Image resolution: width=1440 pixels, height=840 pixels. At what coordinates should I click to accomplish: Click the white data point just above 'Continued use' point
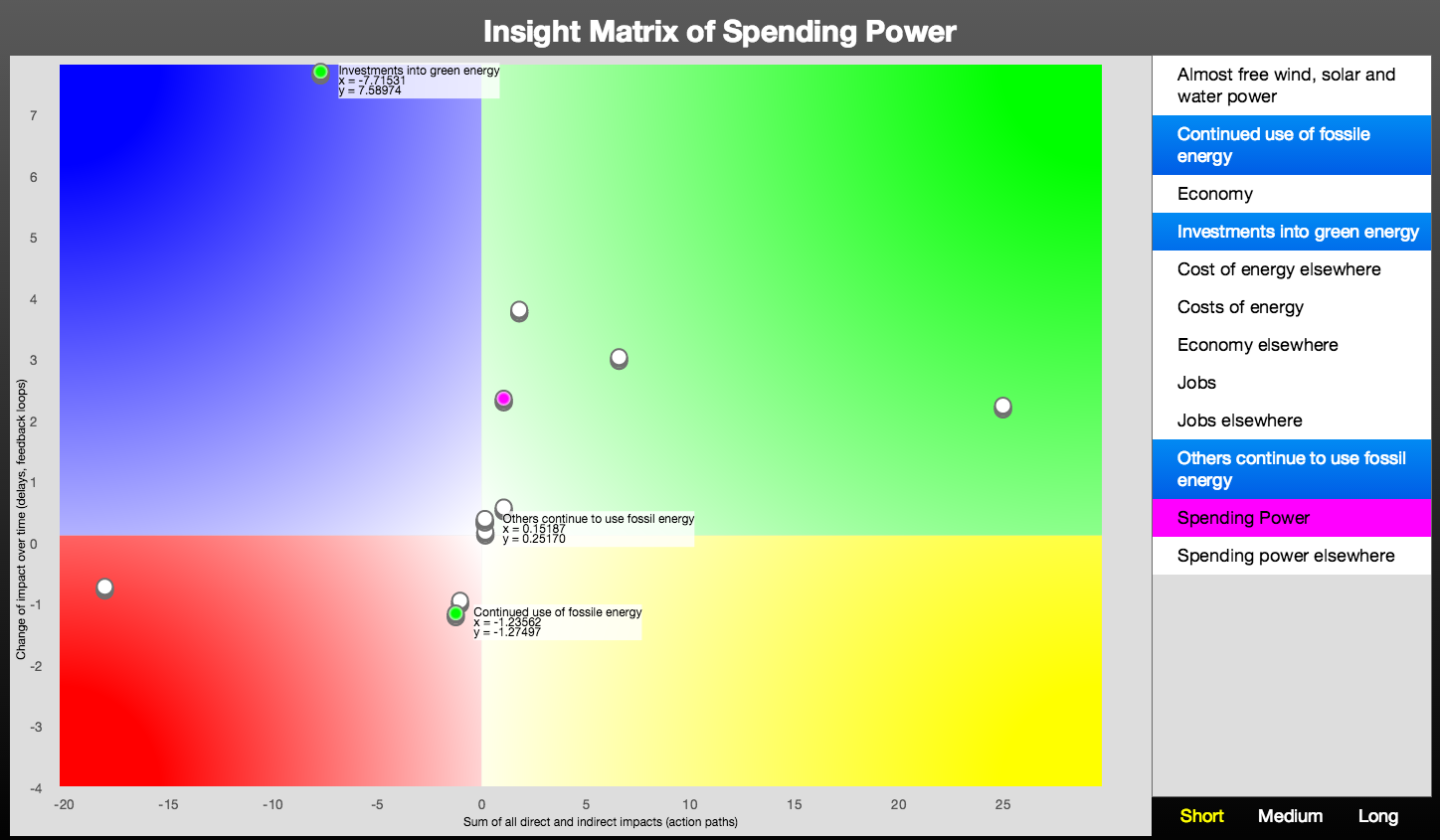pos(459,600)
